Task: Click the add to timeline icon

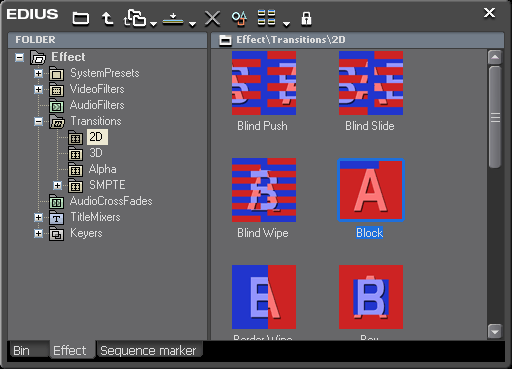Action: tap(173, 19)
